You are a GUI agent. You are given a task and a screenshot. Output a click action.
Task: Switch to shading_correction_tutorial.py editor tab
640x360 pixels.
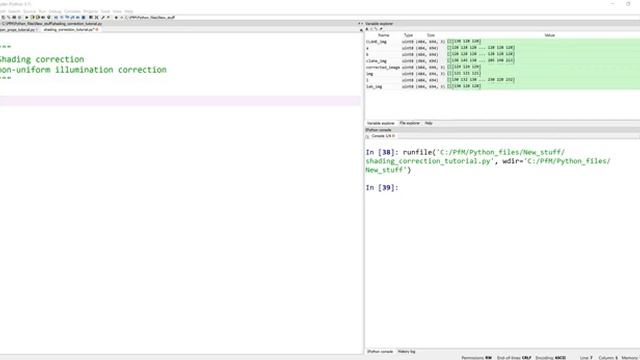(69, 30)
